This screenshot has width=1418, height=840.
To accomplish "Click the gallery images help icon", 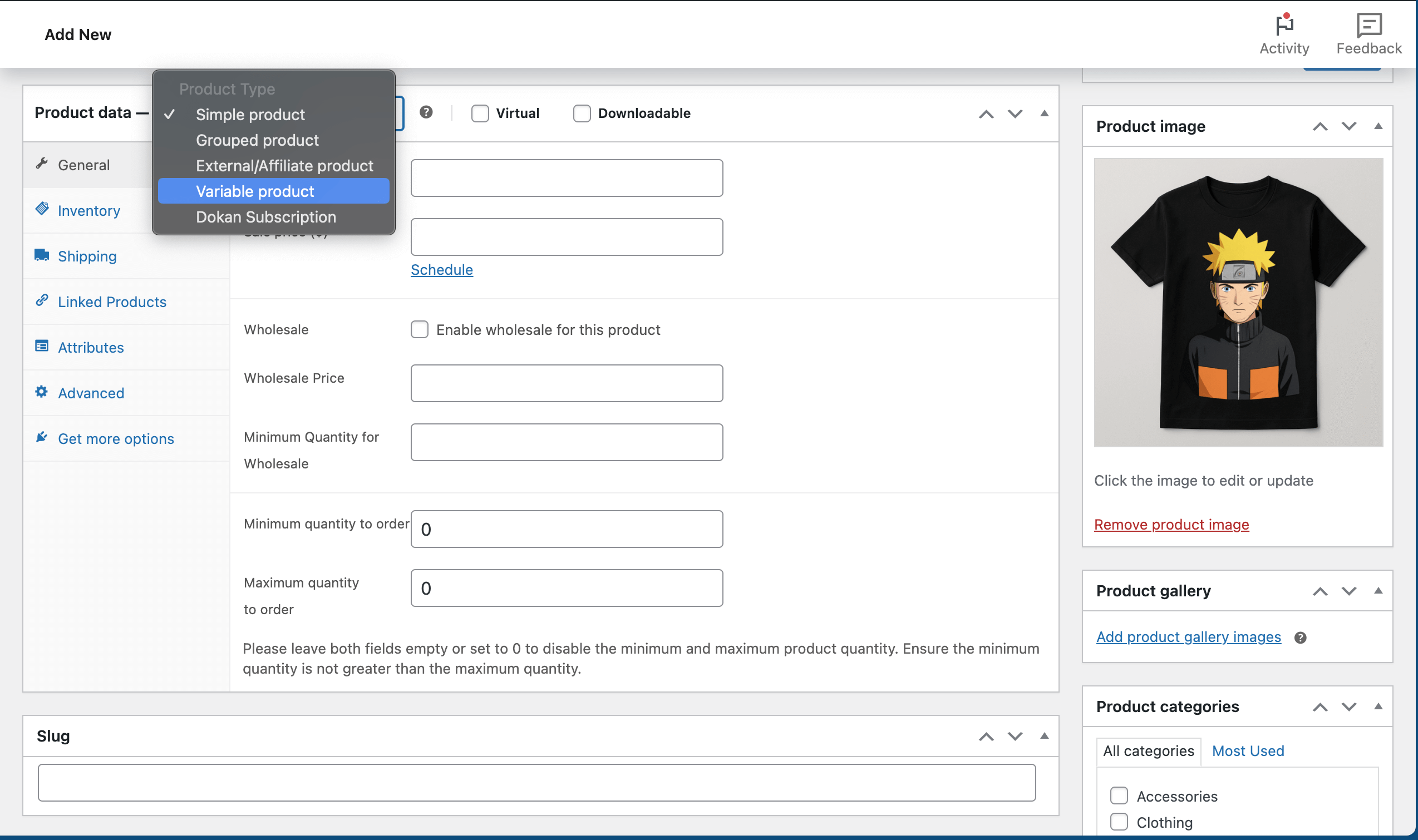I will [1300, 638].
